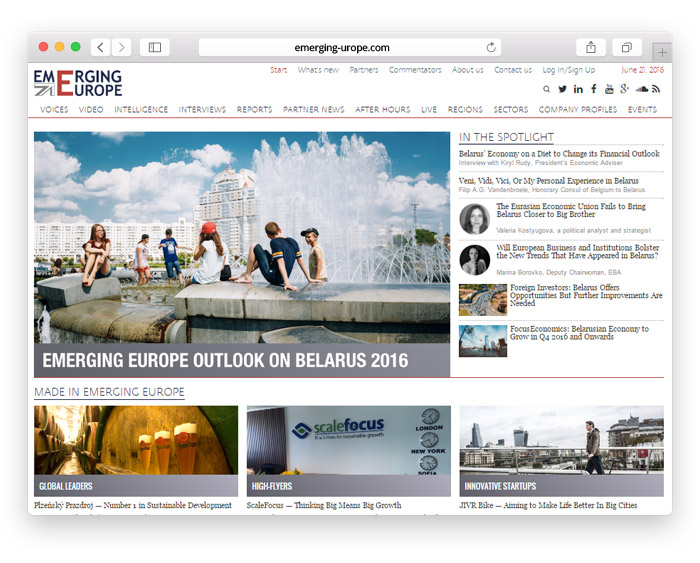
Task: Open a new tab with plus button
Action: click(662, 53)
